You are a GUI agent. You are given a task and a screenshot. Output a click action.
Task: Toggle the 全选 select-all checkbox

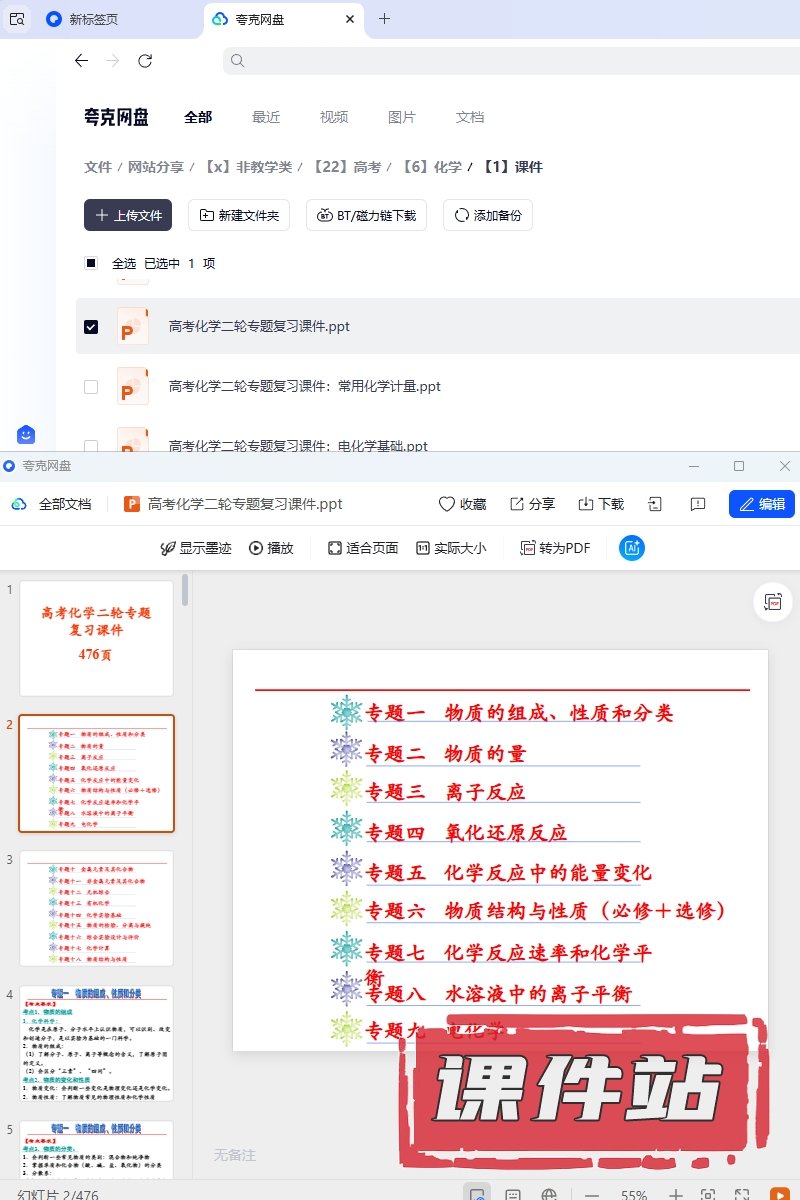click(x=91, y=263)
